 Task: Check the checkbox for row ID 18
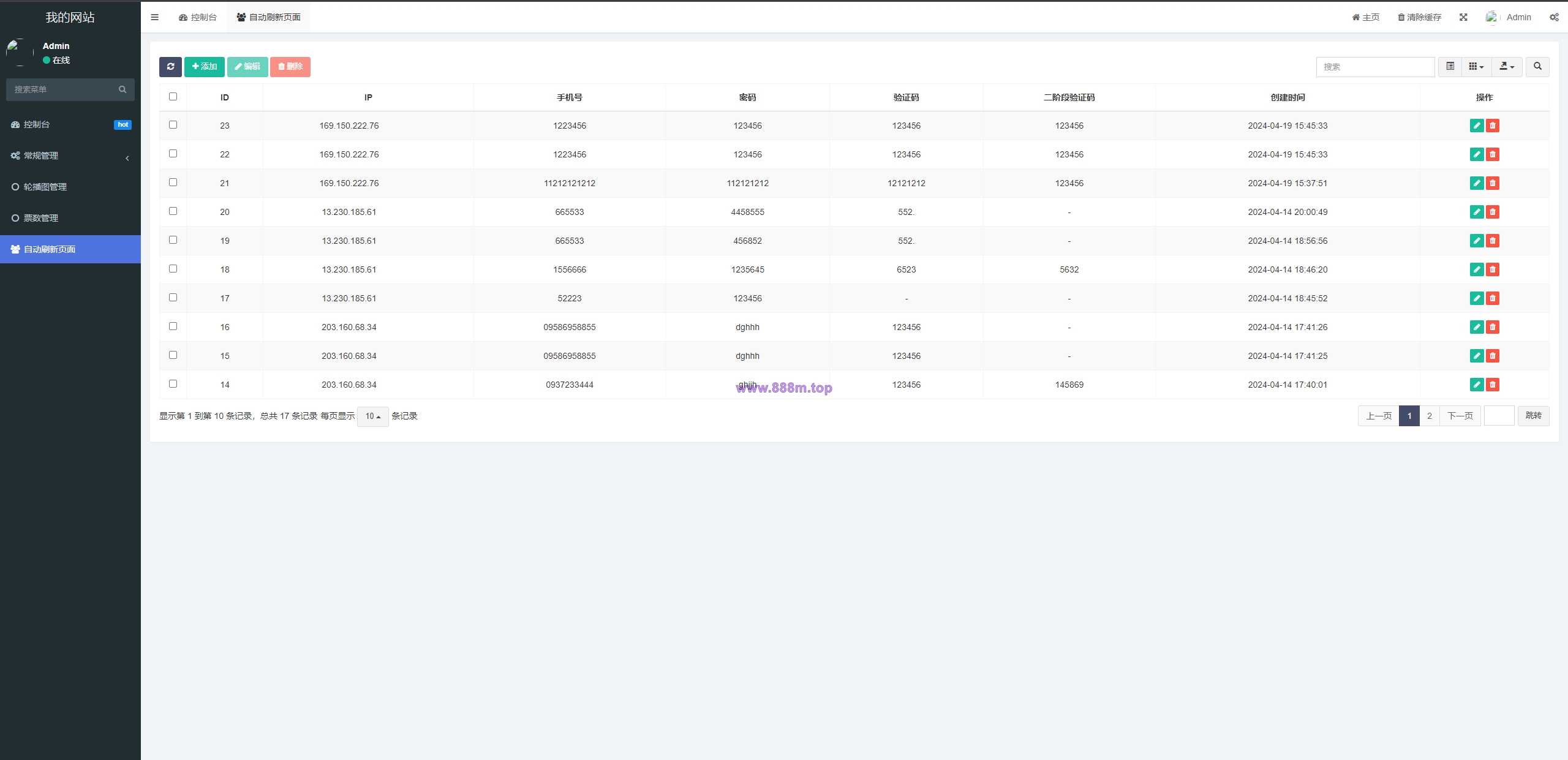tap(173, 269)
